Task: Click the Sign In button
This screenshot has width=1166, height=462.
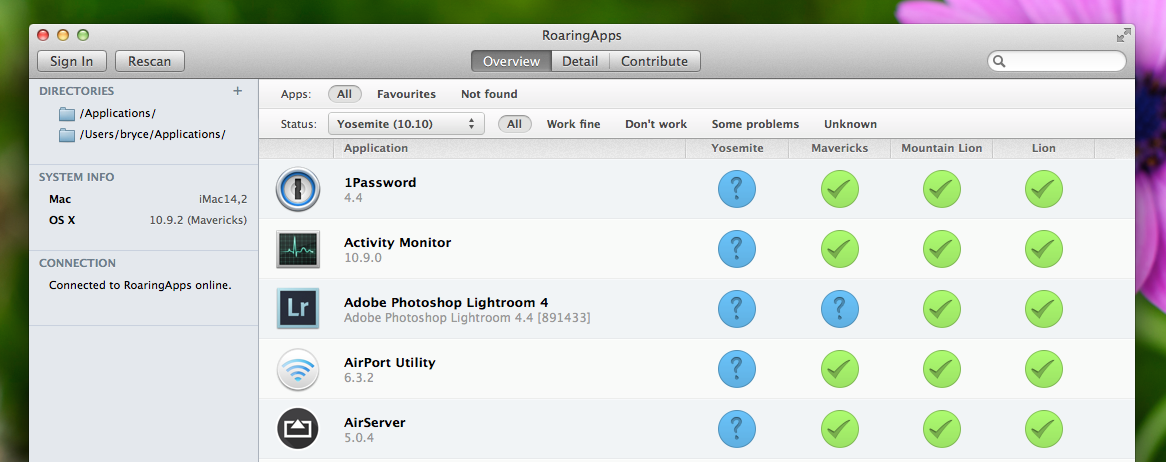Action: coord(71,61)
